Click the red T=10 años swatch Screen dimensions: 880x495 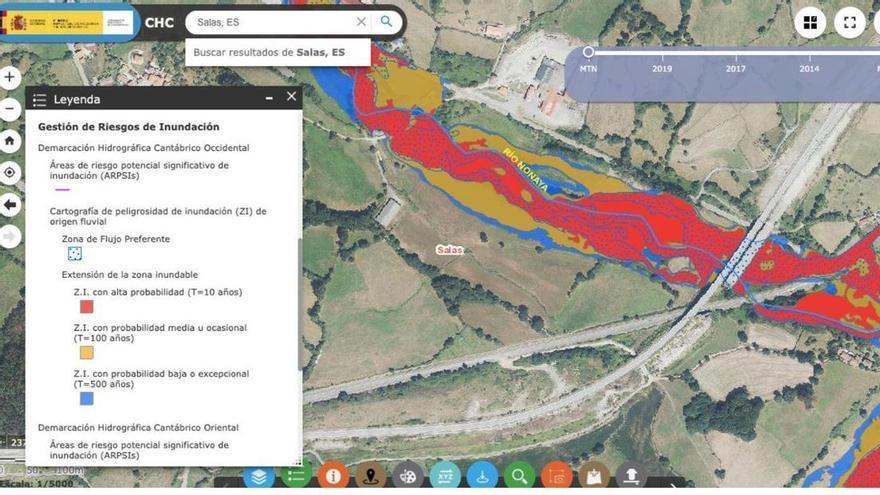click(x=86, y=306)
